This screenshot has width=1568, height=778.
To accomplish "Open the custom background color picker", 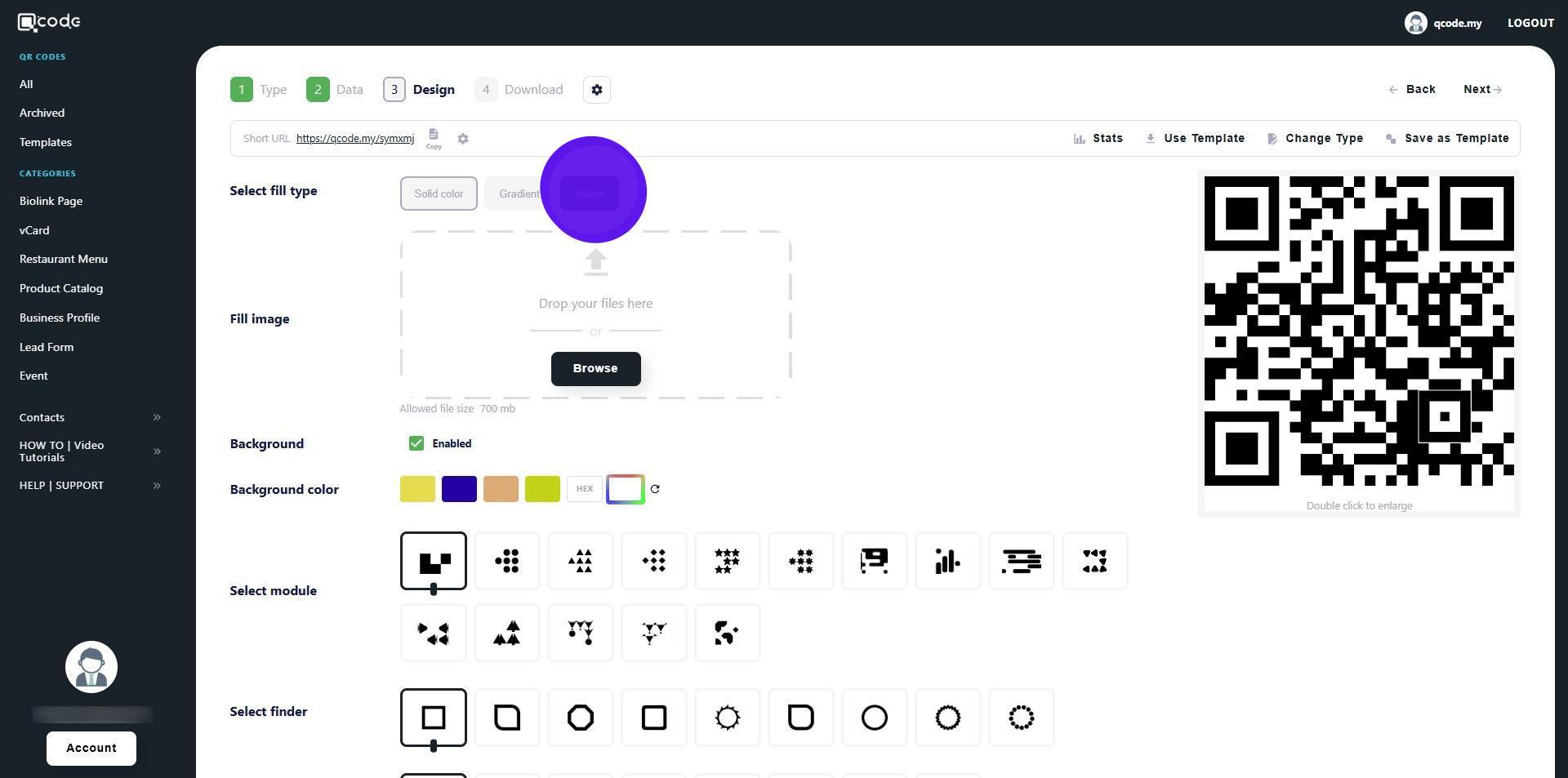I will click(x=626, y=489).
